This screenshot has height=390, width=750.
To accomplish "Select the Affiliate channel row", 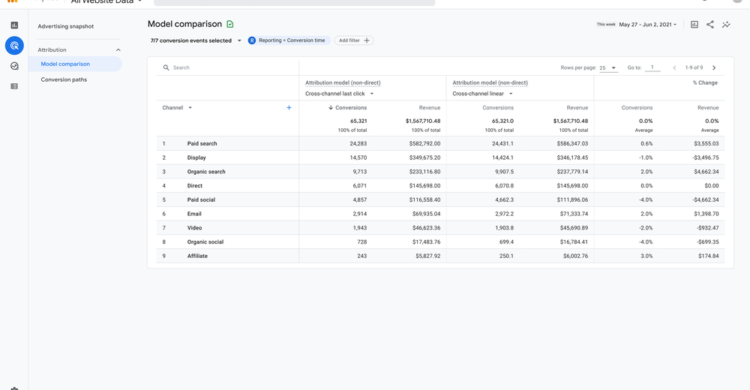I will [441, 256].
